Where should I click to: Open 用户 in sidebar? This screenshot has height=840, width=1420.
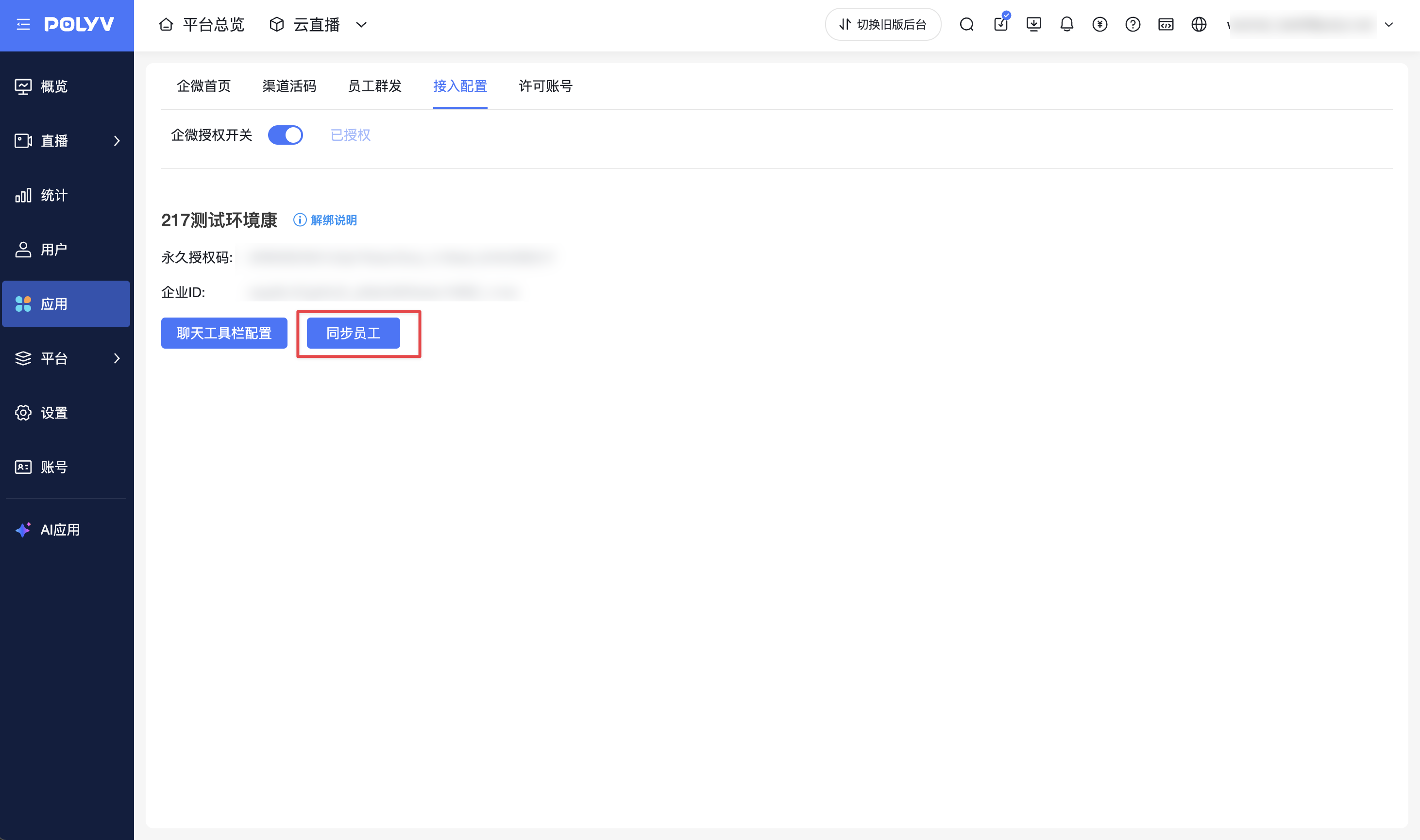point(66,250)
